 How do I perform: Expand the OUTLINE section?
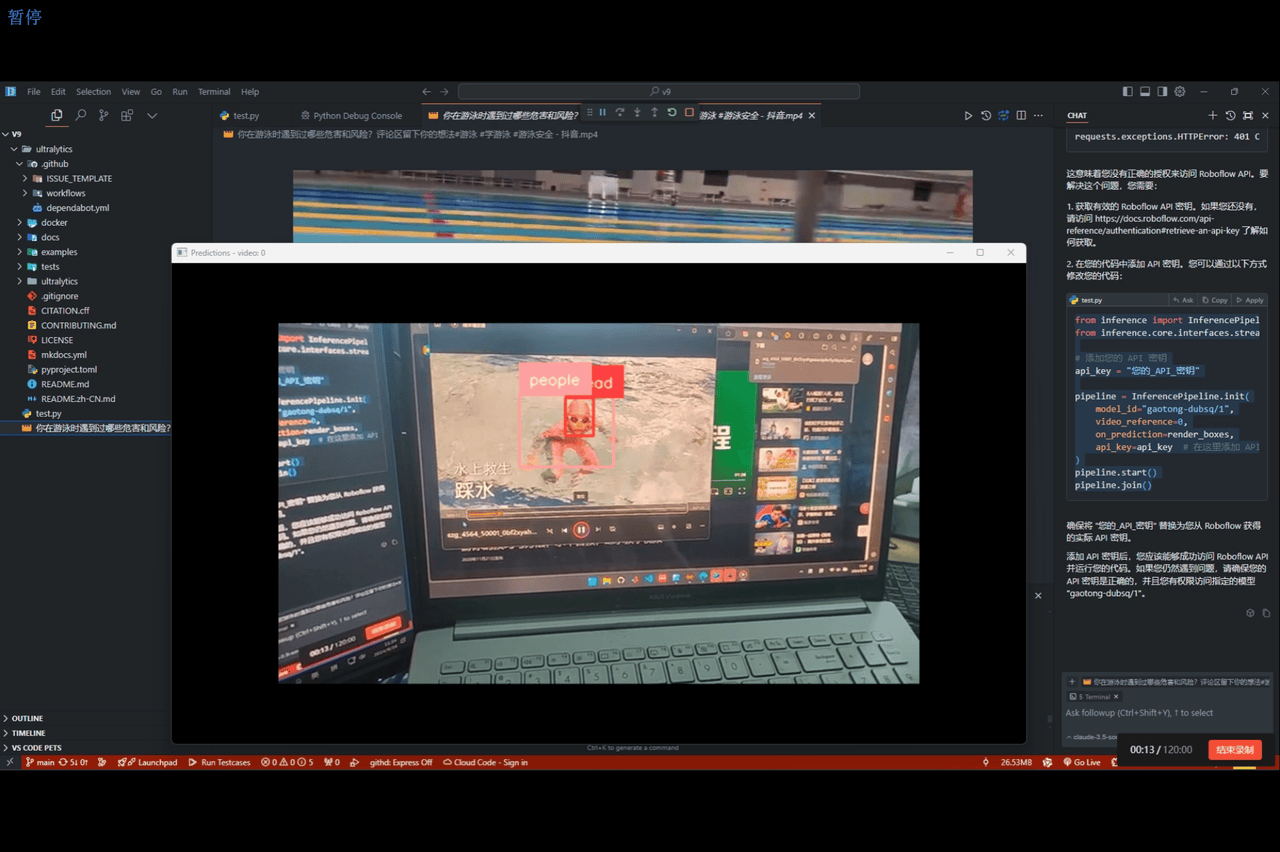(27, 718)
